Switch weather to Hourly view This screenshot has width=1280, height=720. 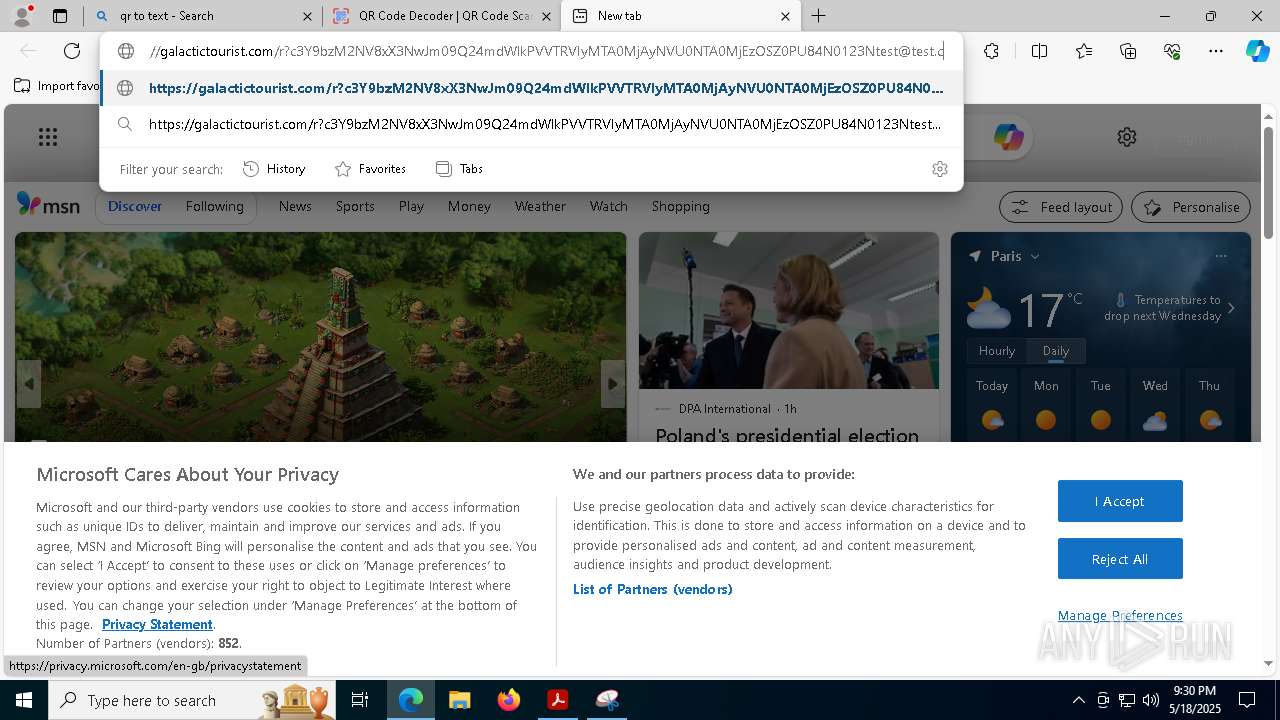tap(997, 351)
